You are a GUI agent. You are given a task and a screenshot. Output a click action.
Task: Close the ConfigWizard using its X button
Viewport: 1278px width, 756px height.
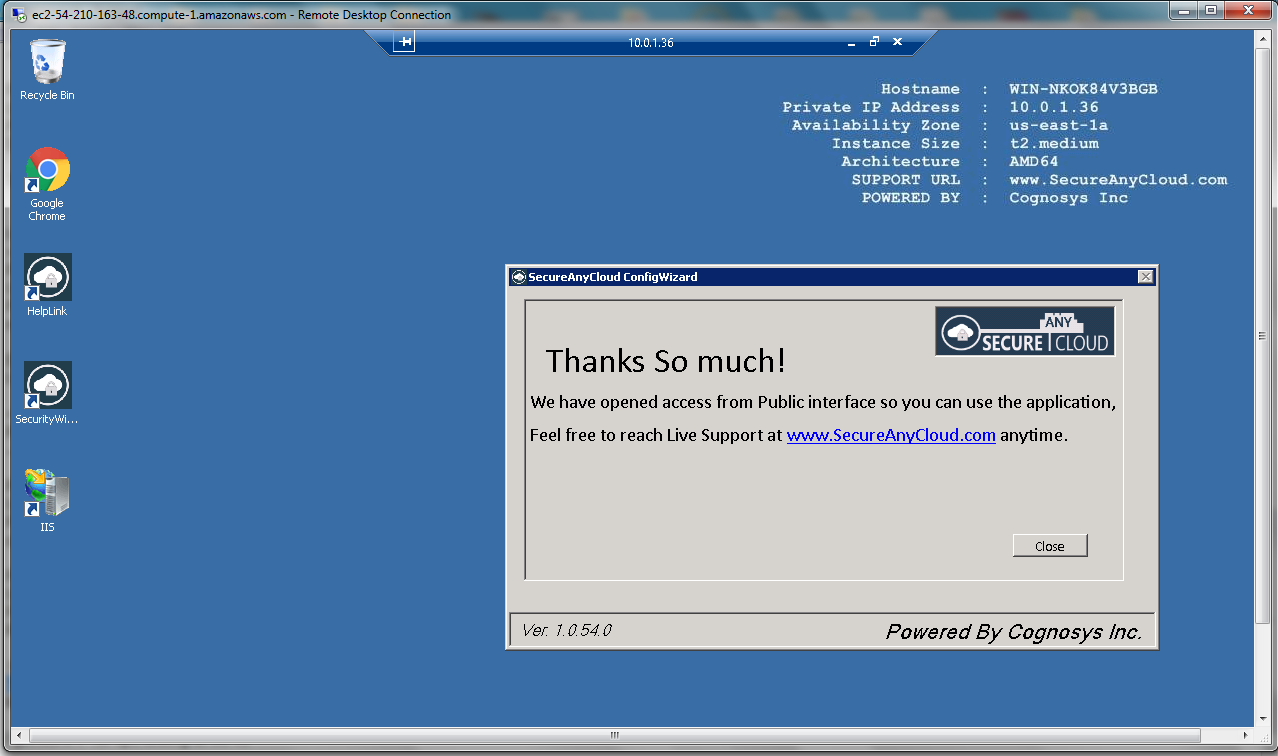point(1146,277)
